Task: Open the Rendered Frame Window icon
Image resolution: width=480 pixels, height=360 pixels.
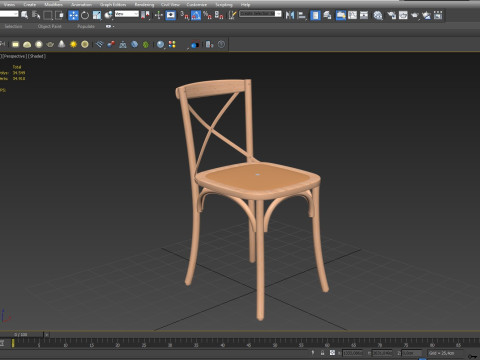Action: 403,15
